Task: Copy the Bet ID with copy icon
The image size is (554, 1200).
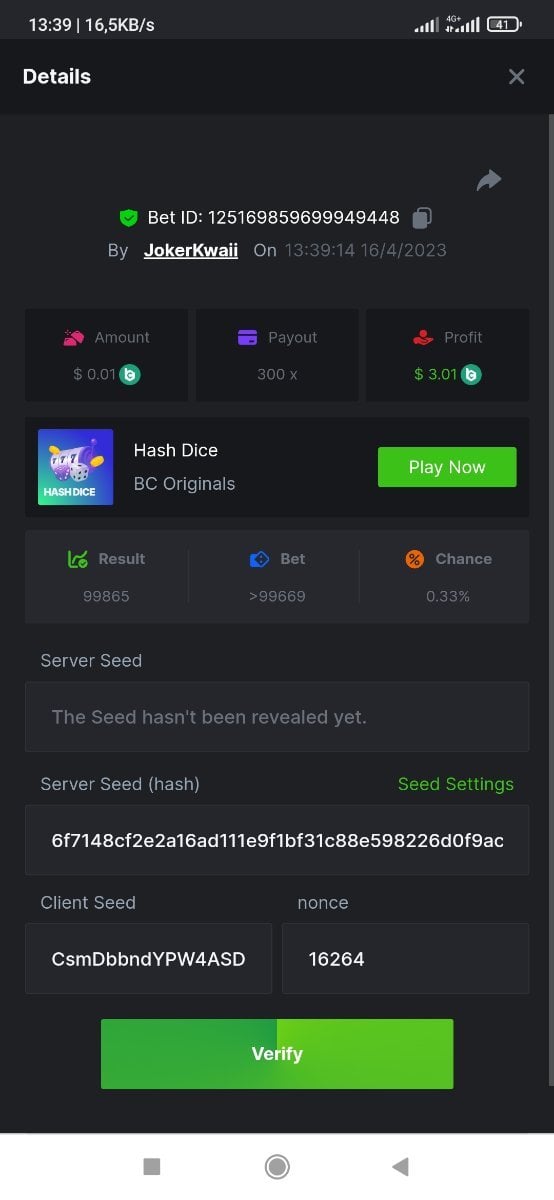Action: coord(422,217)
